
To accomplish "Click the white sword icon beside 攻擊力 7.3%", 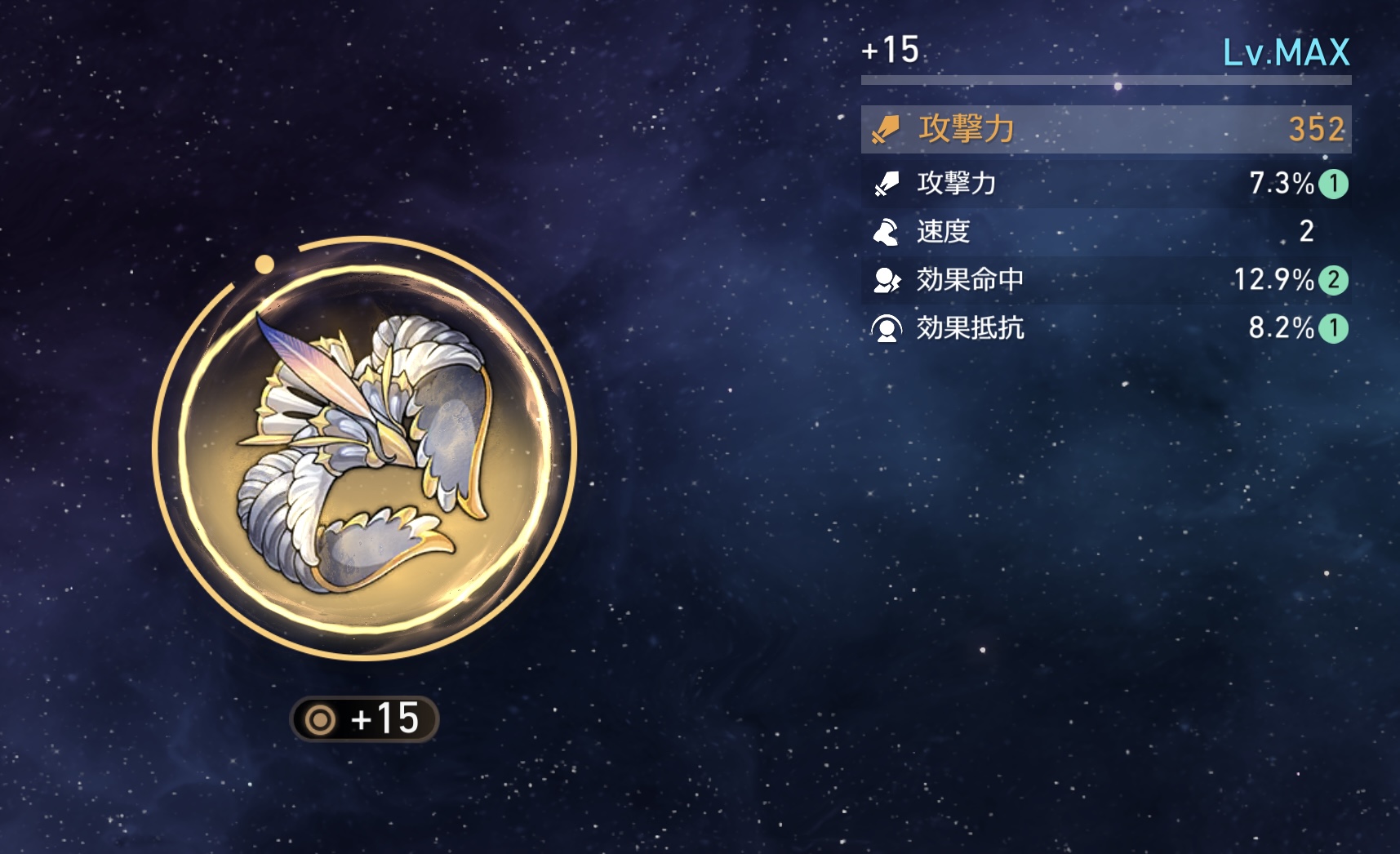I will pos(886,184).
